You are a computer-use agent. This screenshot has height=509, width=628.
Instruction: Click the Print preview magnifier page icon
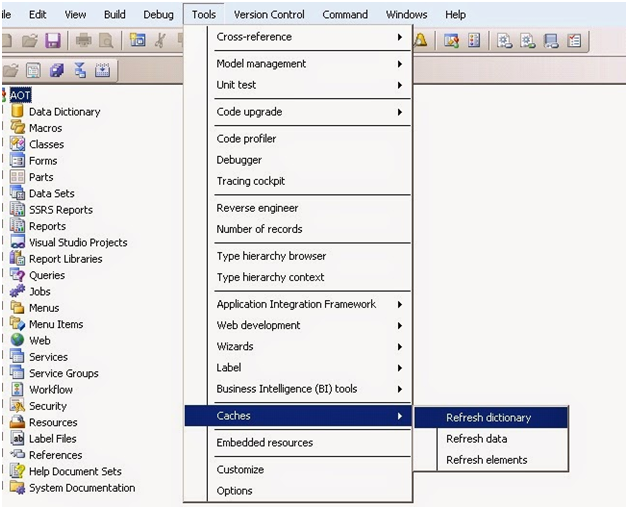click(x=106, y=41)
